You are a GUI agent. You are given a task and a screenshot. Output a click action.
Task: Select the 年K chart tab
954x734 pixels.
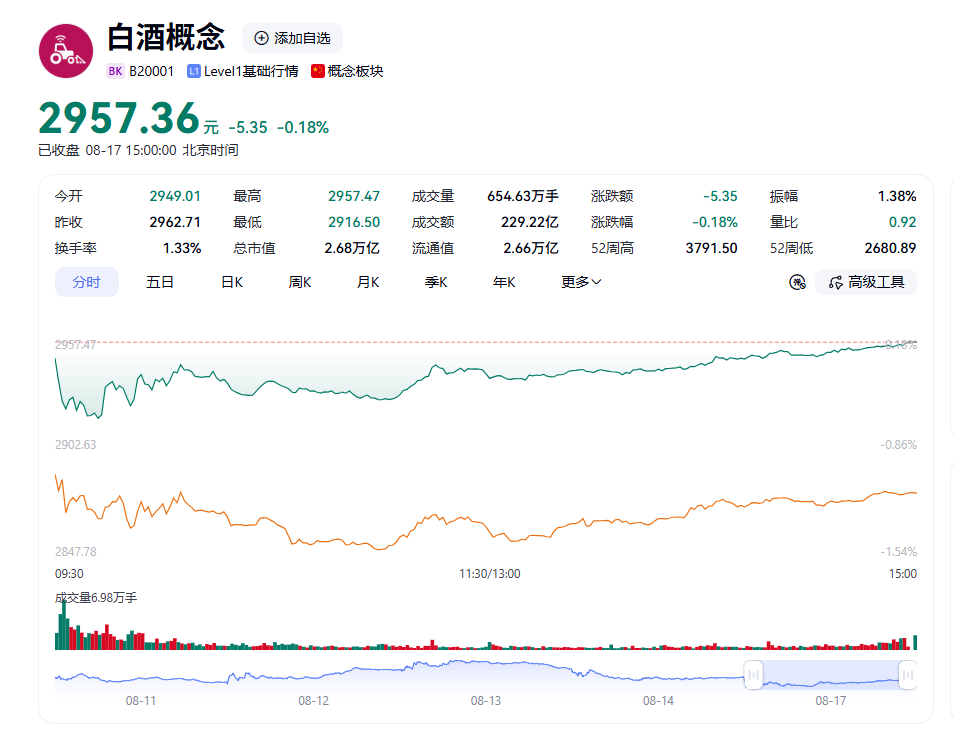(x=504, y=282)
